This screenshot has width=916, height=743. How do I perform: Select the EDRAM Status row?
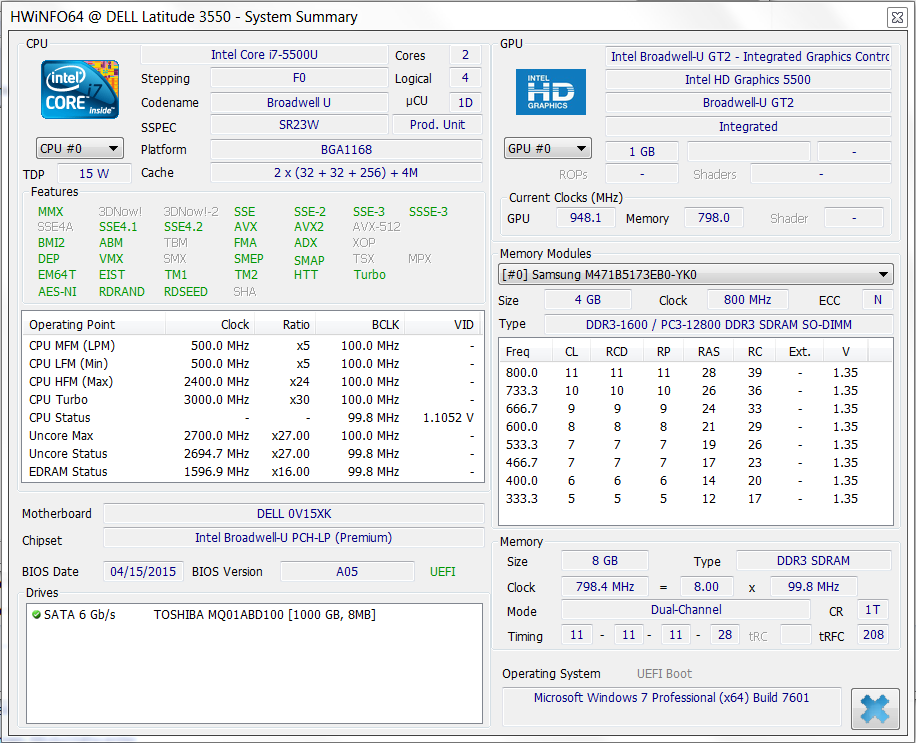pyautogui.click(x=253, y=472)
